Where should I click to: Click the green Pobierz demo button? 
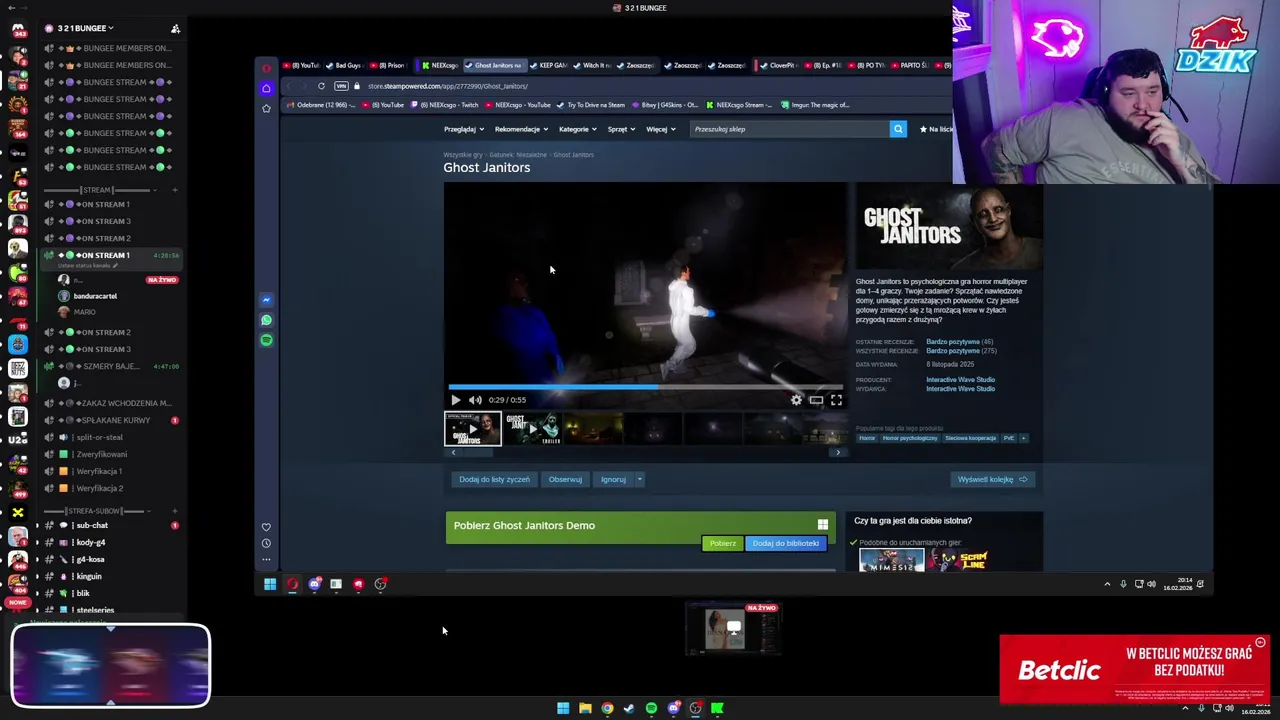click(722, 543)
